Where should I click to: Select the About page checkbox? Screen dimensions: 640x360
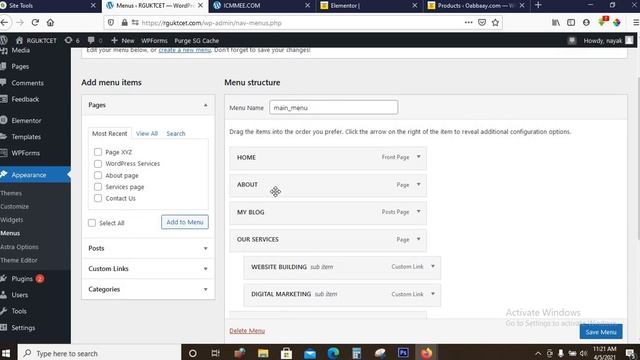tap(98, 175)
